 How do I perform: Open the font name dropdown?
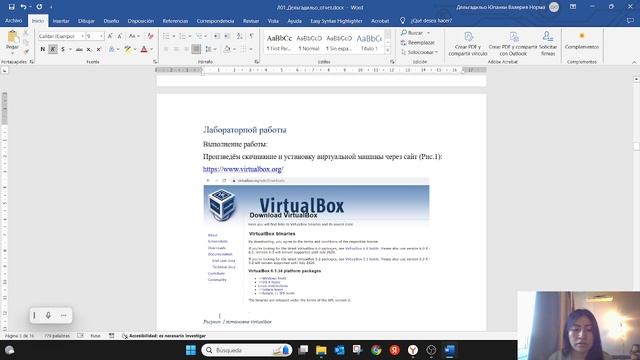pyautogui.click(x=82, y=36)
